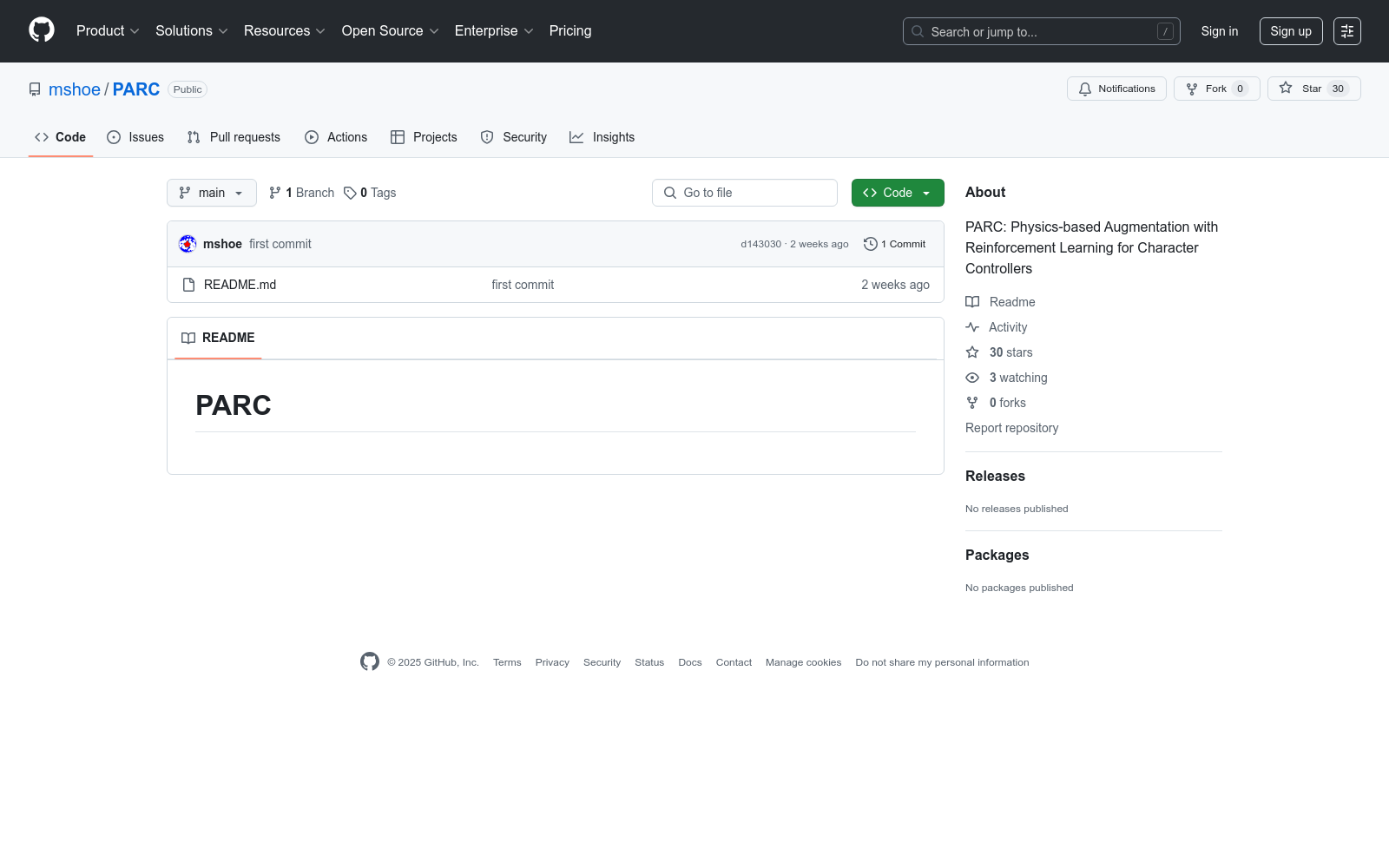Open the footer Privacy link
Screen dimensions: 1389x868
(x=552, y=662)
